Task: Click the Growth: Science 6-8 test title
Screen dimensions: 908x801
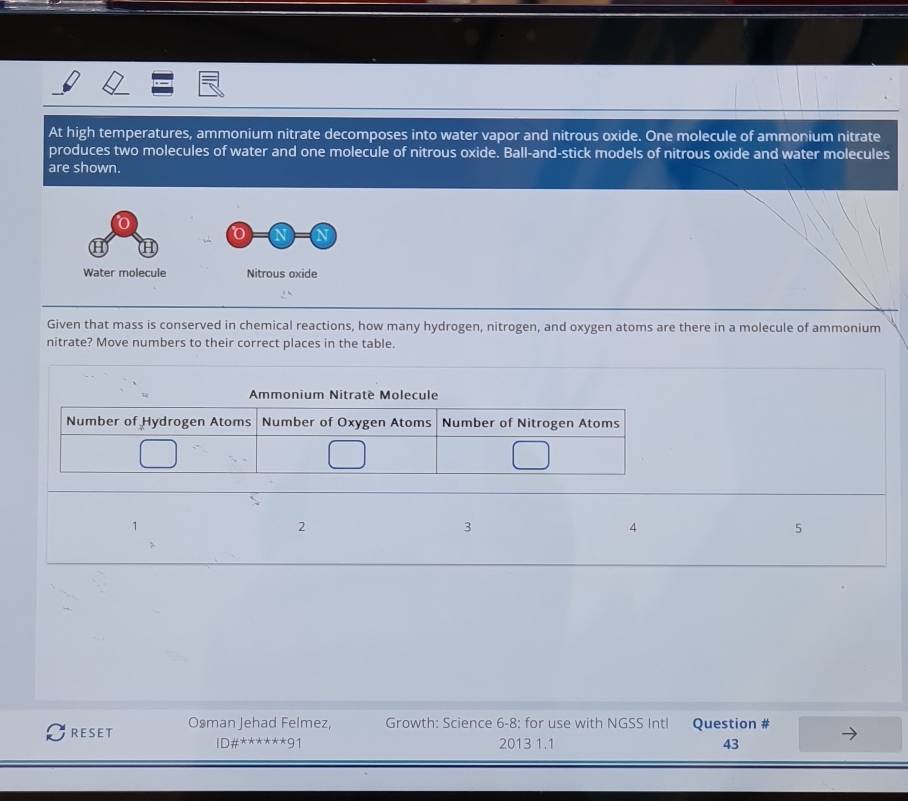Action: point(526,723)
